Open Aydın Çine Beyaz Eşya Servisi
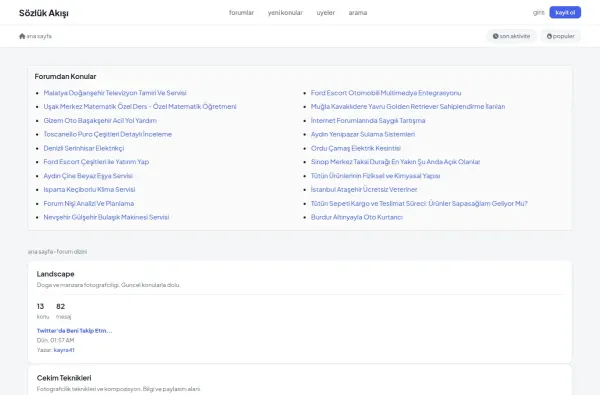The height and width of the screenshot is (395, 600). [88, 176]
